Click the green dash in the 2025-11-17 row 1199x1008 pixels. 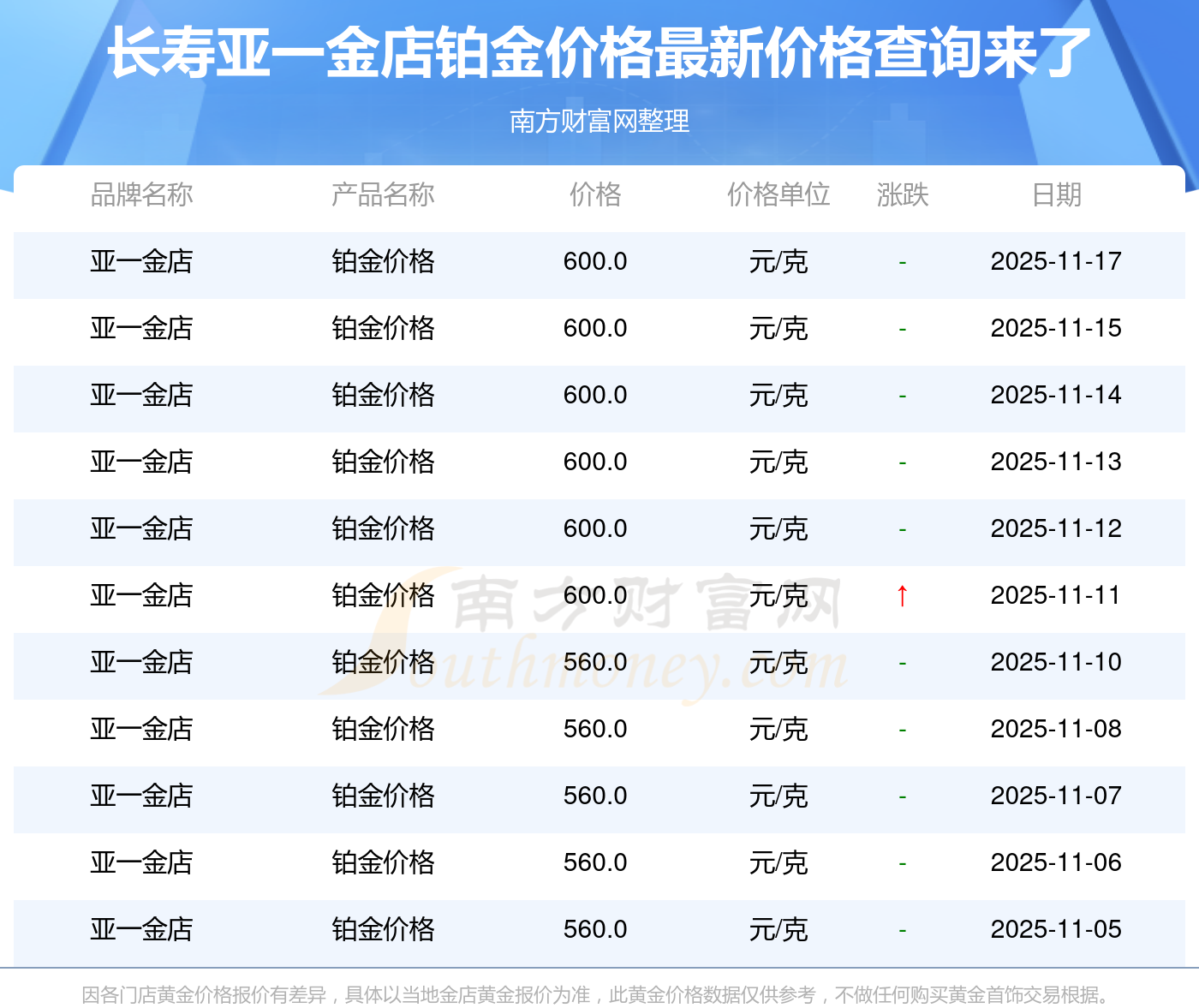tap(902, 262)
